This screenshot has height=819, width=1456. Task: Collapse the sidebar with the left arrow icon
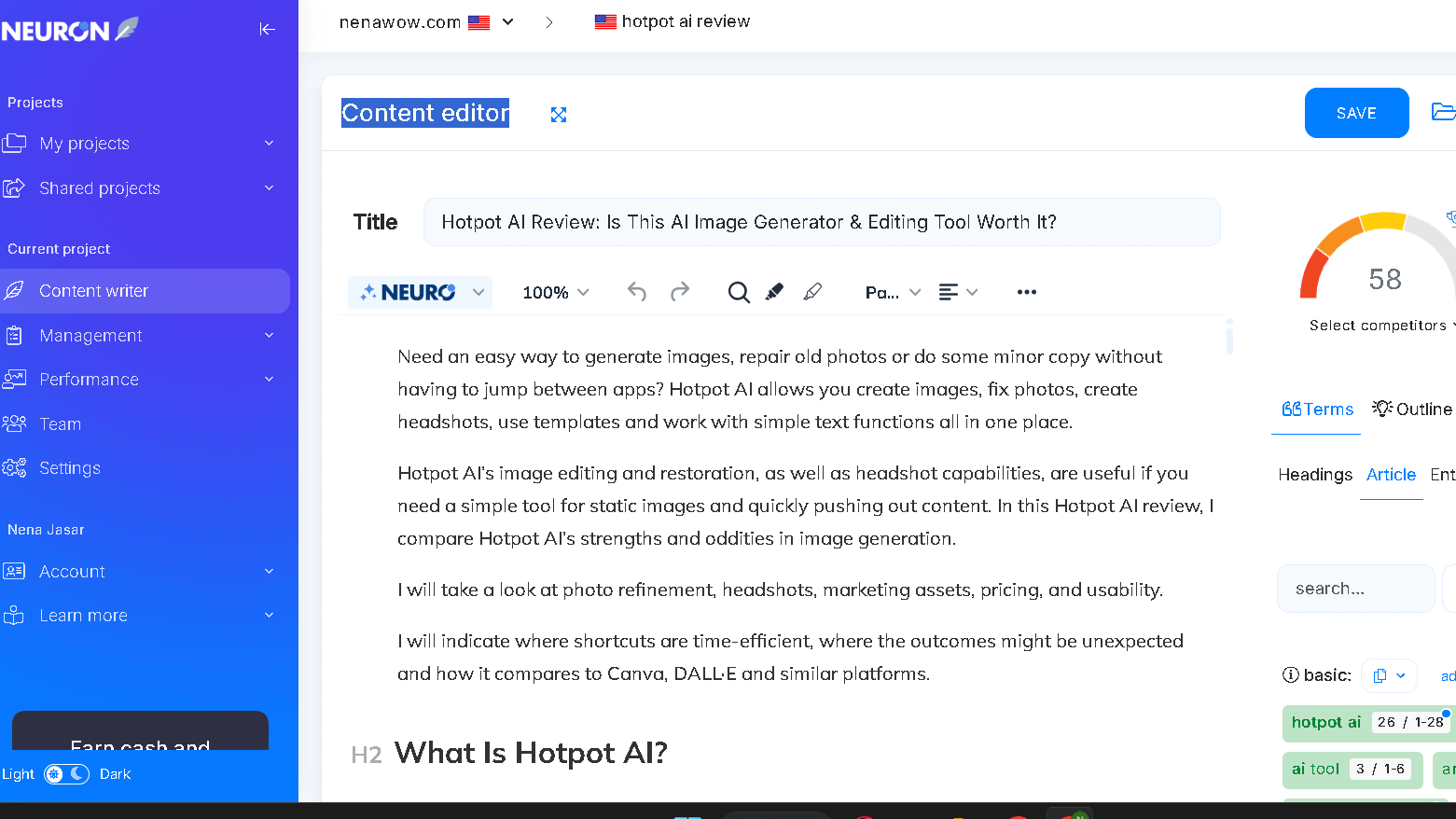click(x=268, y=29)
